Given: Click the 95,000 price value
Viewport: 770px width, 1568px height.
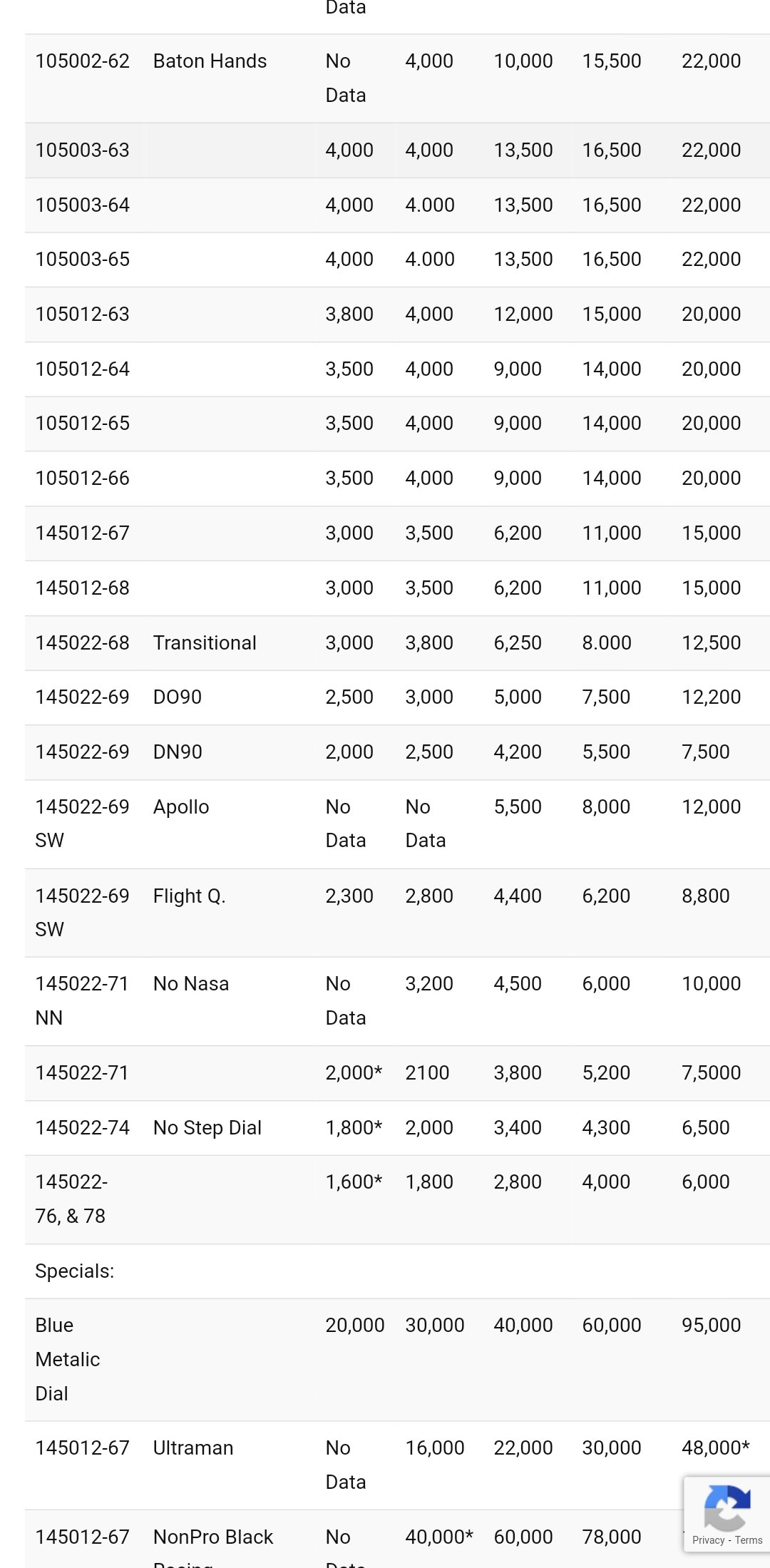Looking at the screenshot, I should coord(711,1326).
